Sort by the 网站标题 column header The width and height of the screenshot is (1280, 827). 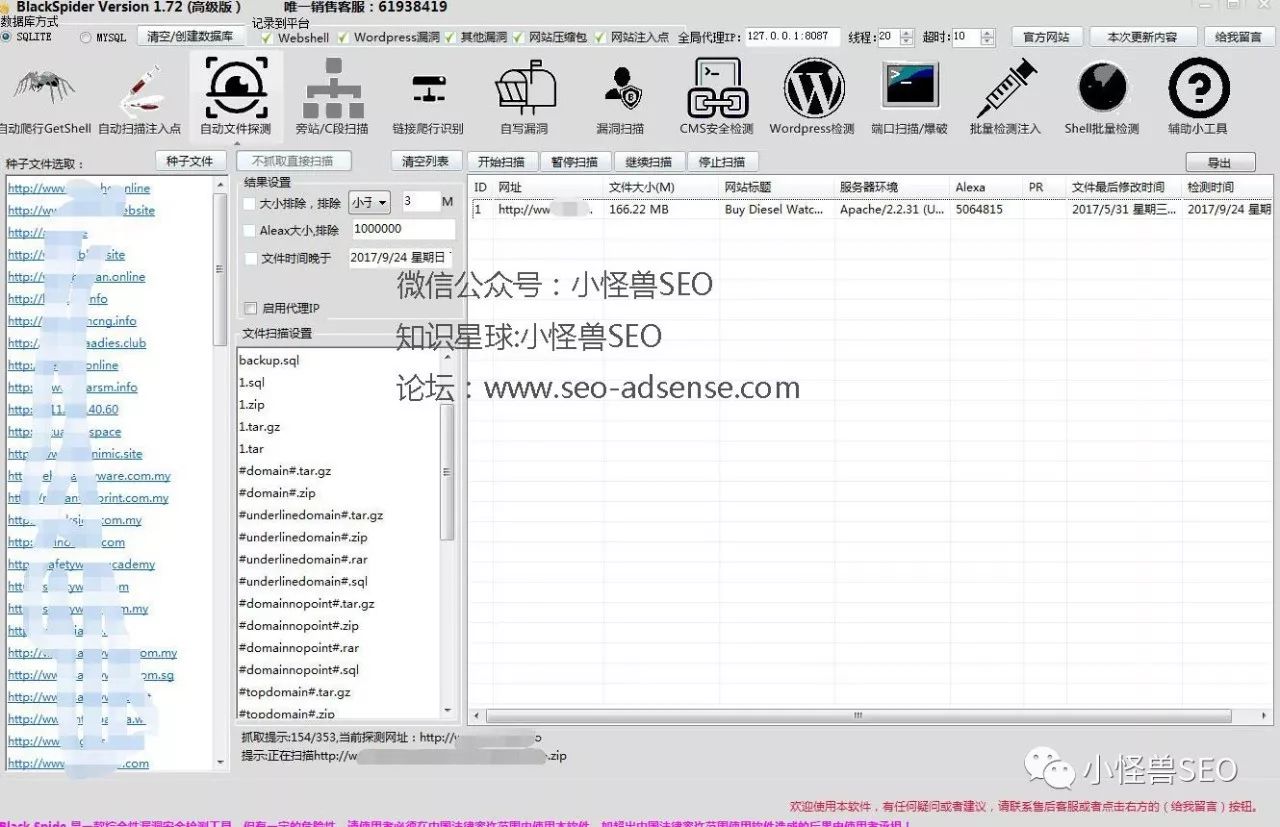click(777, 187)
